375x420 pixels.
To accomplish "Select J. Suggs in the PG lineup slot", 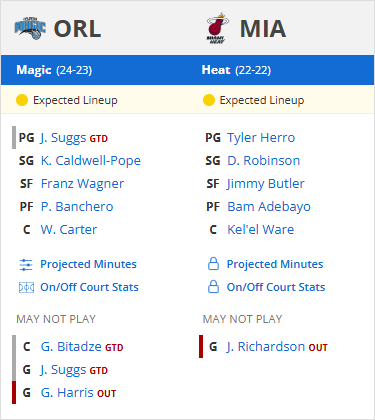I will pyautogui.click(x=63, y=138).
